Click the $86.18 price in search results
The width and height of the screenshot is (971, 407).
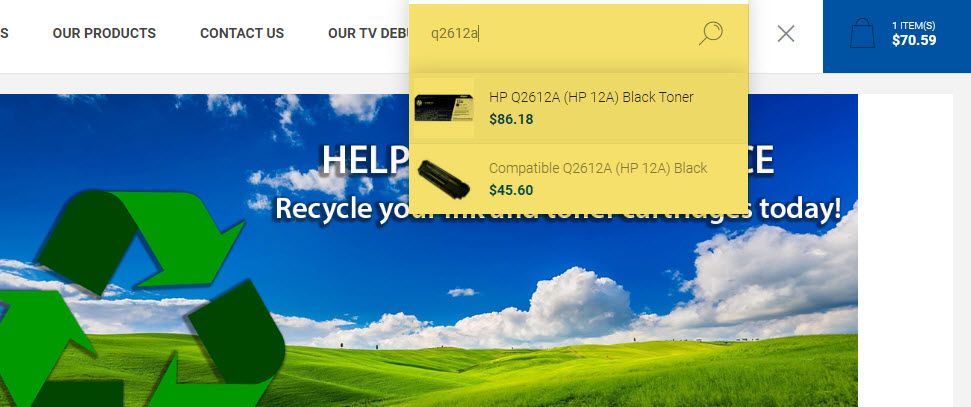[x=511, y=119]
